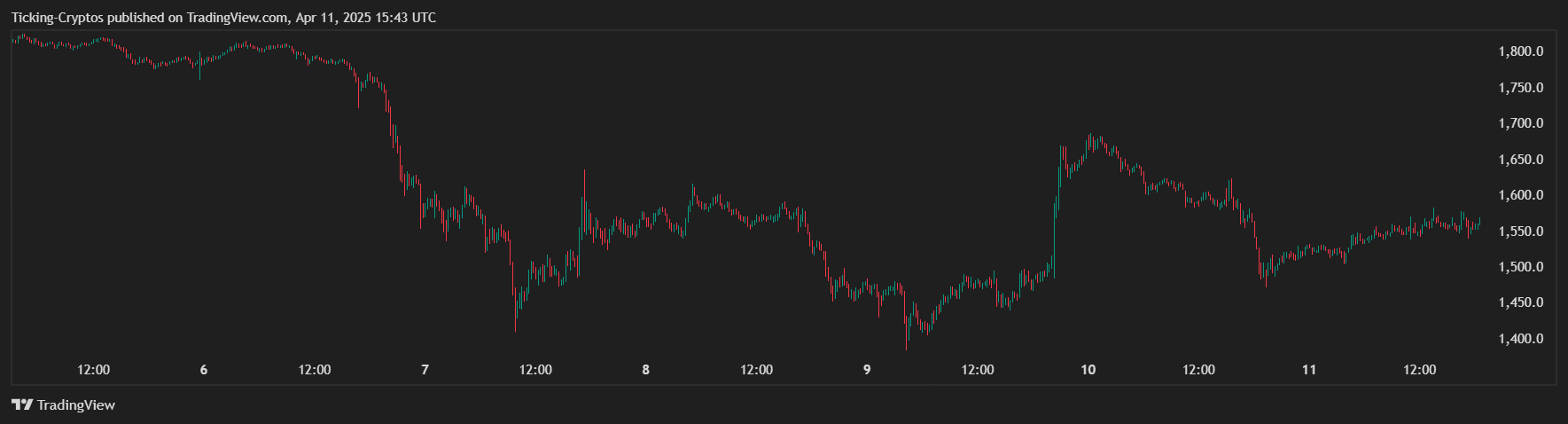The image size is (1568, 424).
Task: Click the 1,750.0 price axis label
Action: pos(1521,88)
